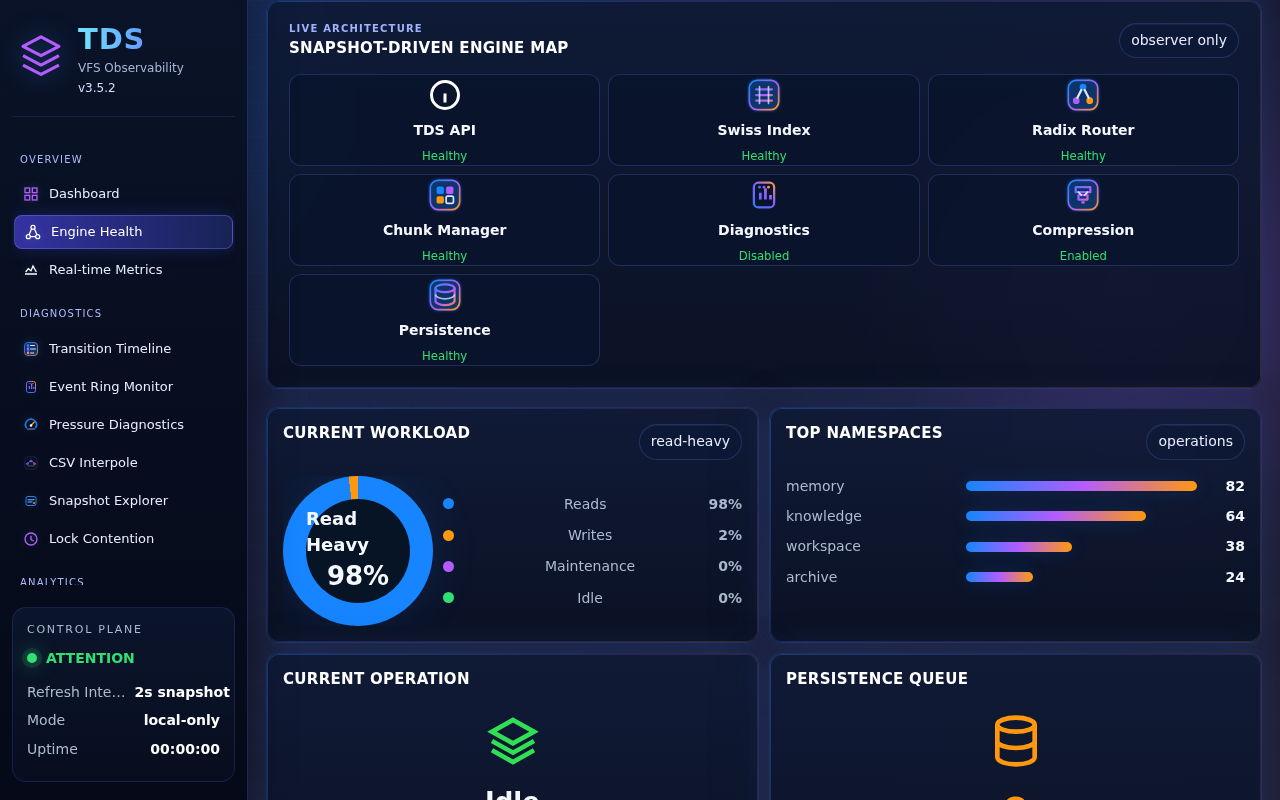1280x800 pixels.
Task: Navigate to Pressure Diagnostics
Action: (123, 425)
